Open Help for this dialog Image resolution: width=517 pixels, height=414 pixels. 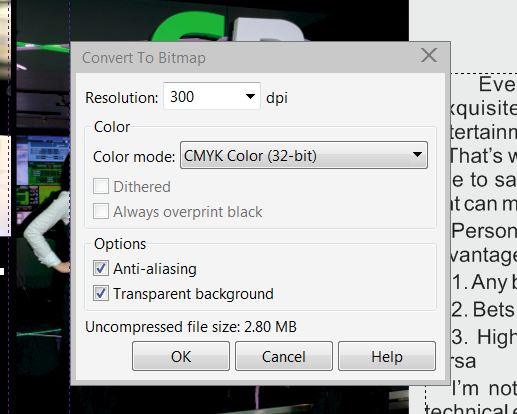coord(387,356)
